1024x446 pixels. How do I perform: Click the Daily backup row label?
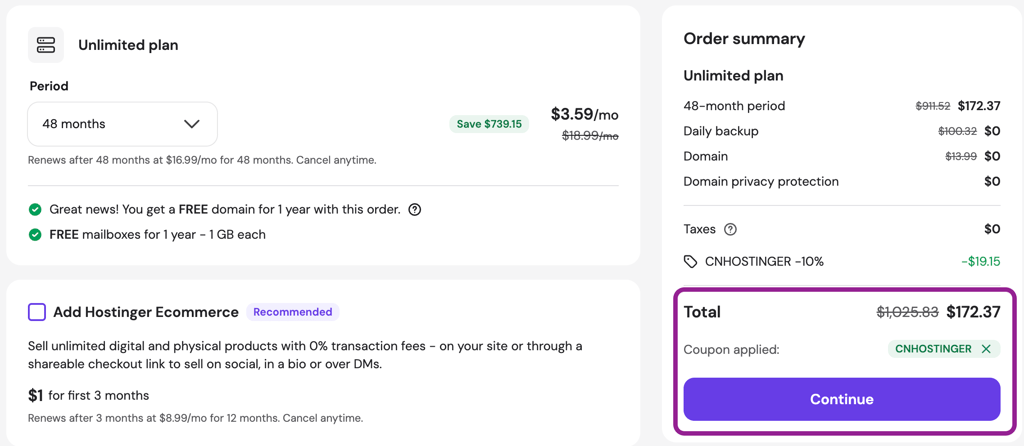721,131
